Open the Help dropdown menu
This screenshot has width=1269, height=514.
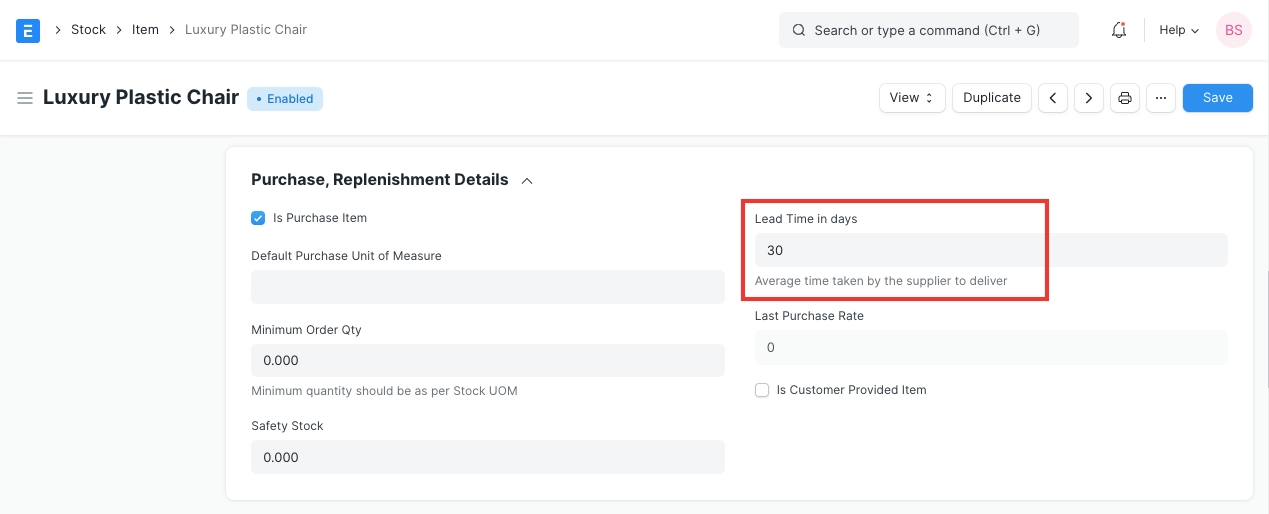[x=1178, y=30]
